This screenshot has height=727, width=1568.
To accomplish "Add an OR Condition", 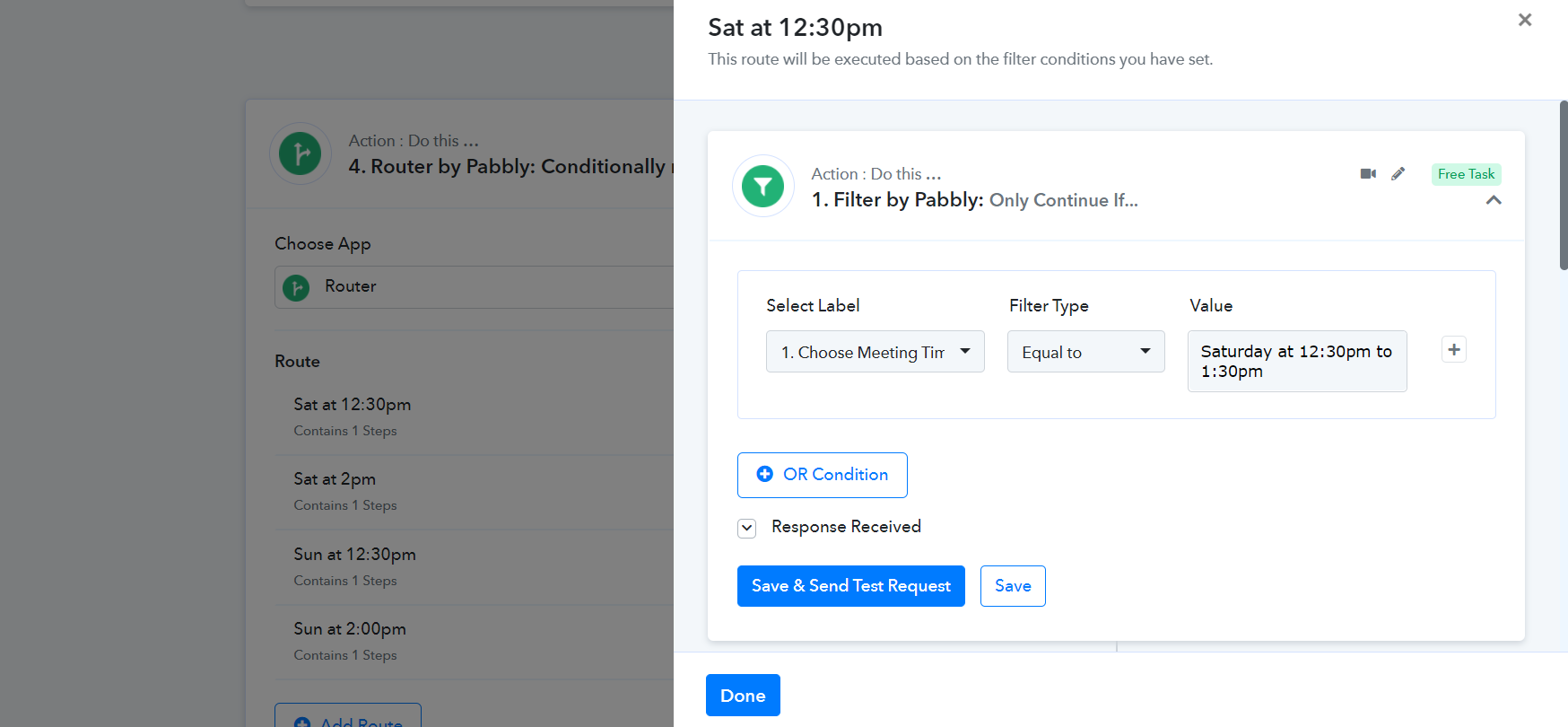I will point(822,475).
